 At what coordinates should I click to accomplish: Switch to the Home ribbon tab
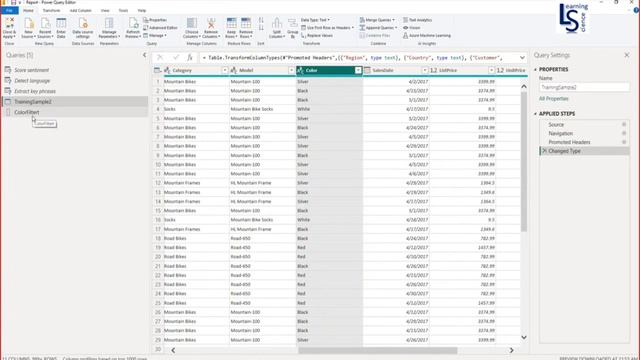[28, 11]
